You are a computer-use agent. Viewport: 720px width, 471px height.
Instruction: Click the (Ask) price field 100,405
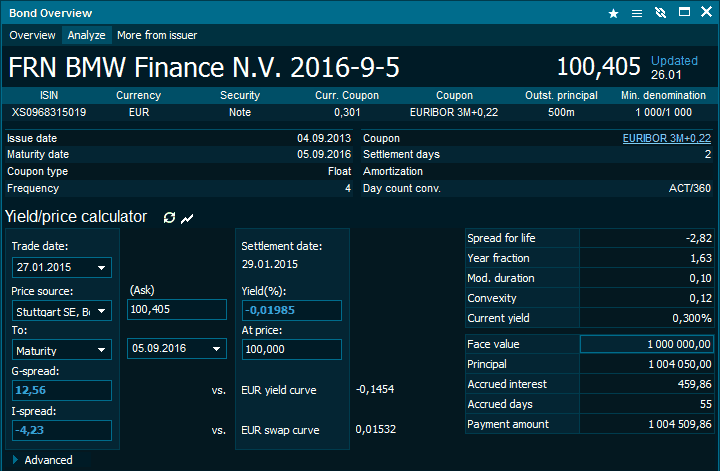click(177, 309)
